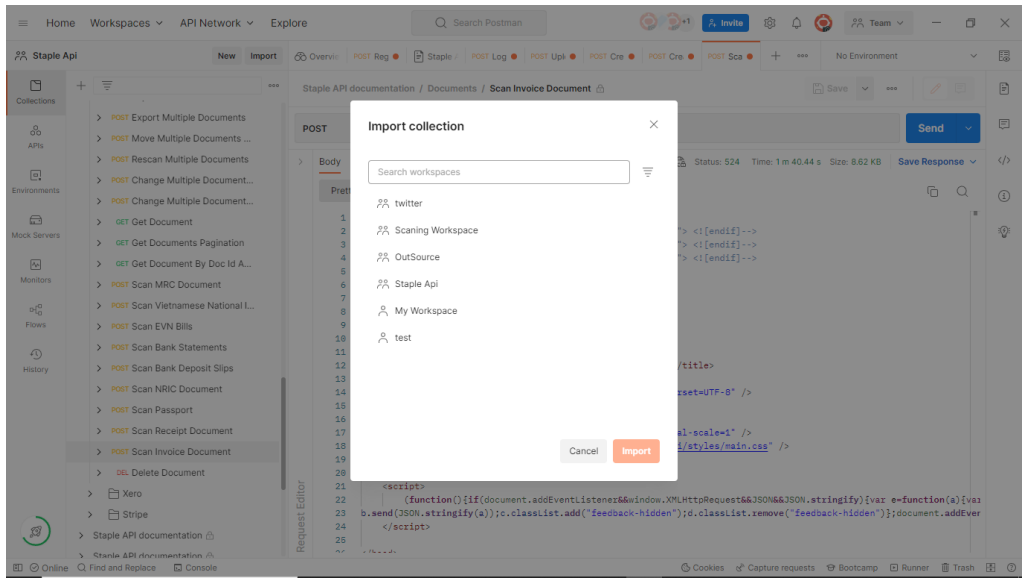Click the workspace filter icon in dialog
The height and width of the screenshot is (585, 1027).
(648, 172)
